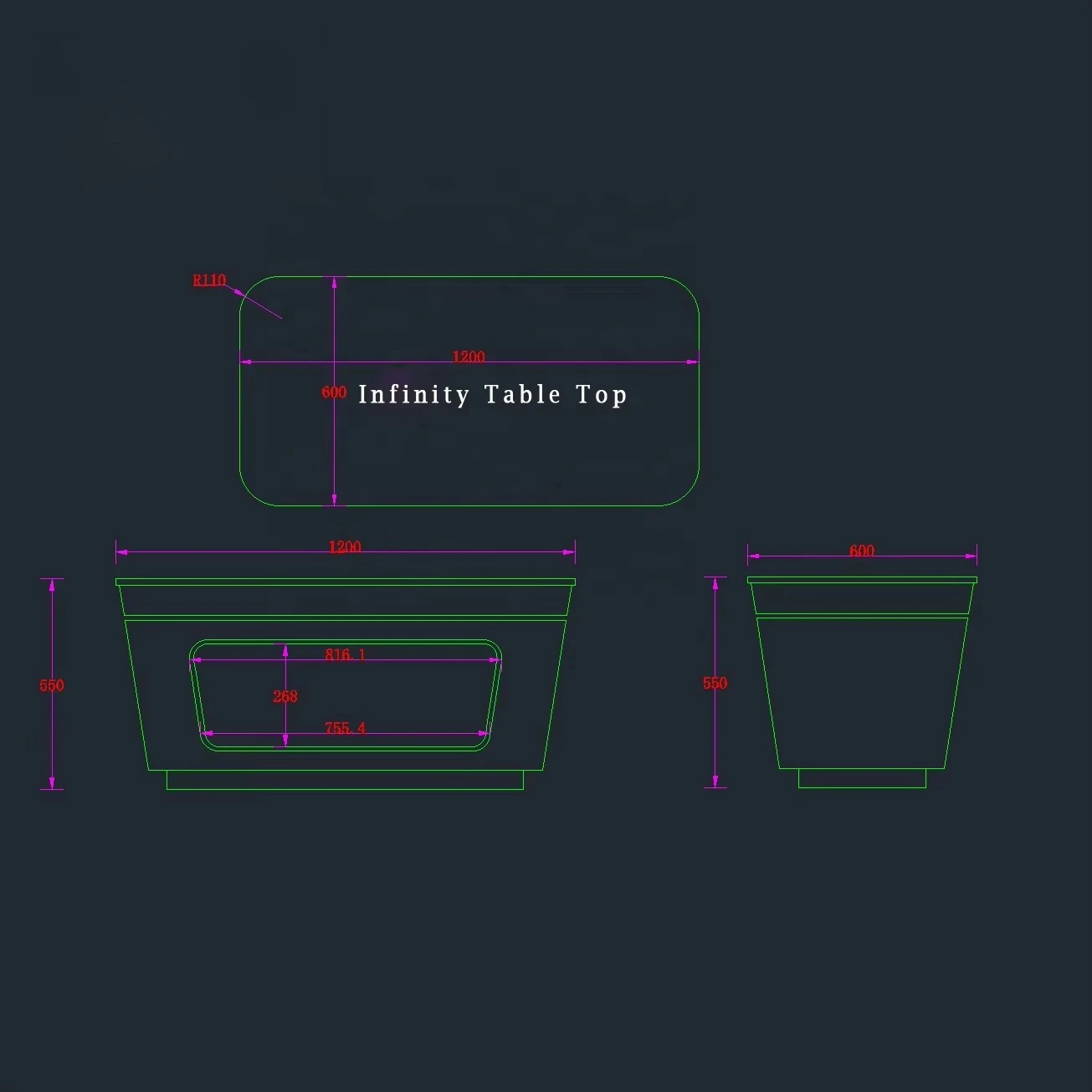Click the 1200 dimension above the front elevation view
This screenshot has width=1092, height=1092.
(x=345, y=546)
